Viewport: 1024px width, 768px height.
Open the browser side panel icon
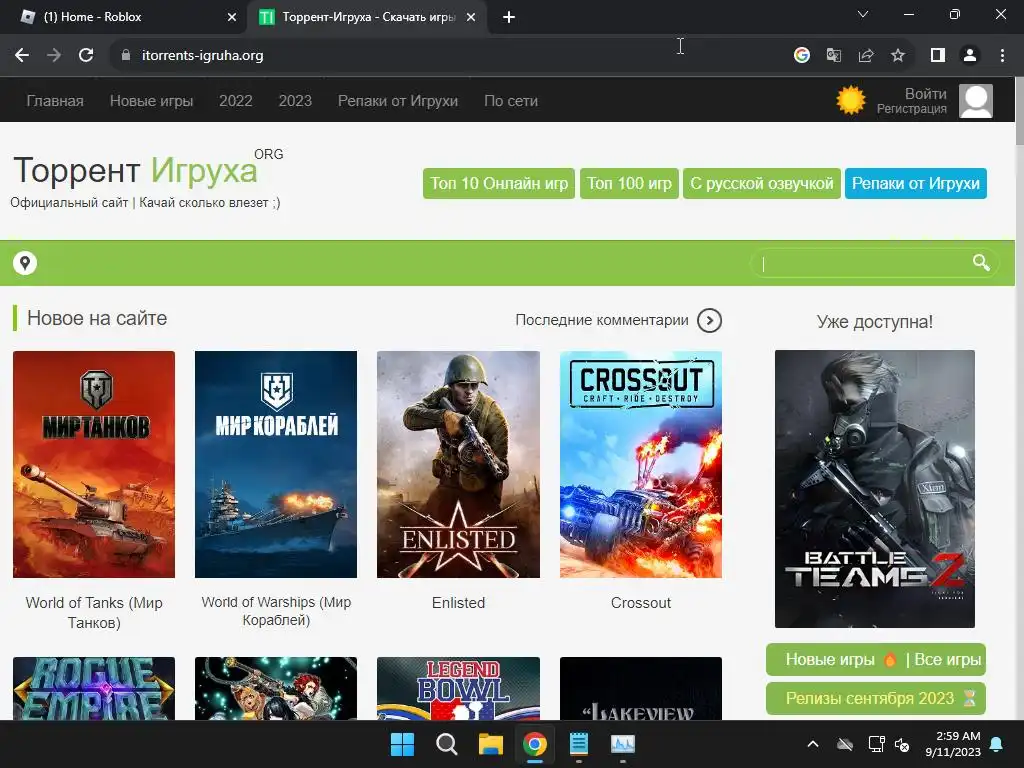[x=938, y=56]
